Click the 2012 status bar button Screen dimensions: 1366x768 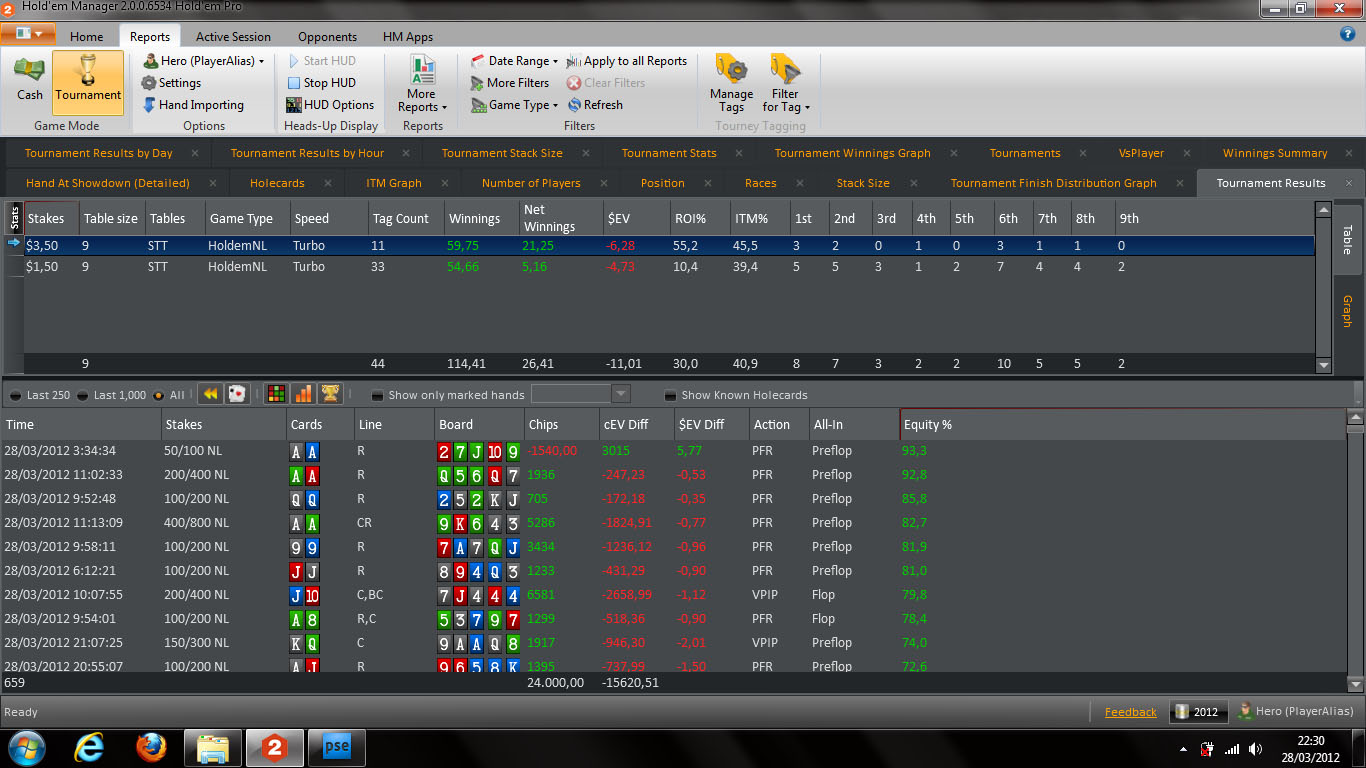pyautogui.click(x=1198, y=712)
